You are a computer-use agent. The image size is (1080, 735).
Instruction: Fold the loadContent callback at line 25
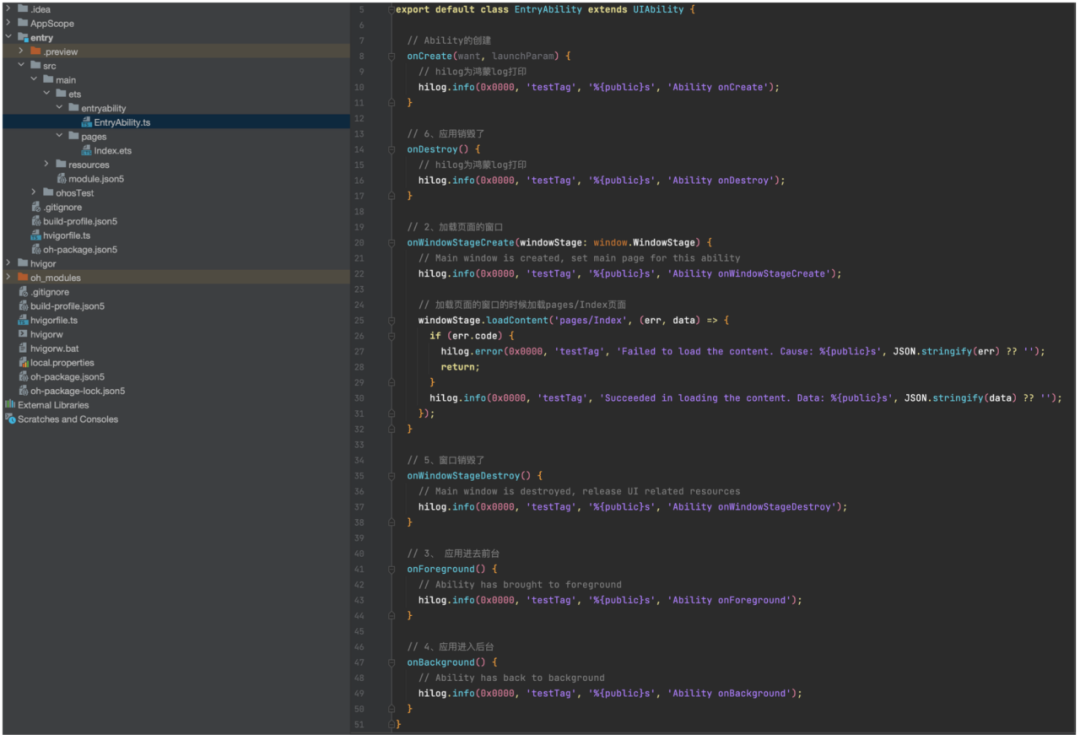point(391,320)
